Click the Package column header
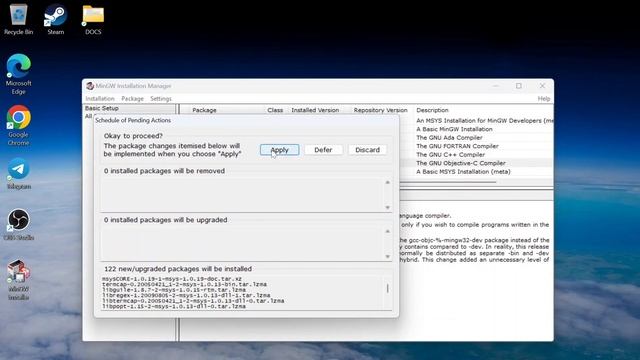 [x=204, y=110]
